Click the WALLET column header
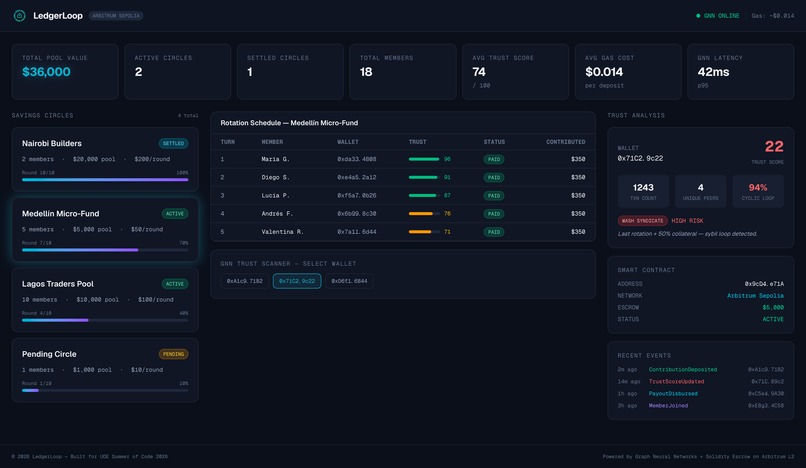Viewport: 806px width, 468px height. coord(348,142)
